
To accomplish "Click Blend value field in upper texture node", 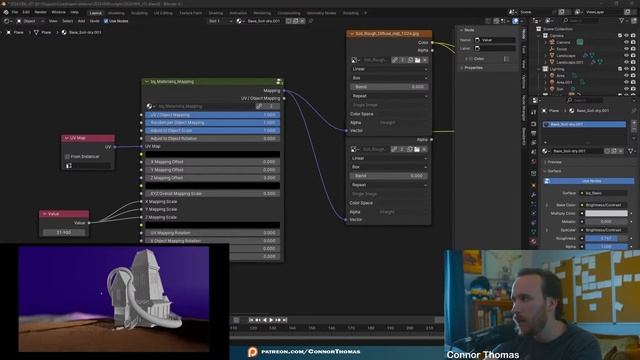I will click(389, 87).
